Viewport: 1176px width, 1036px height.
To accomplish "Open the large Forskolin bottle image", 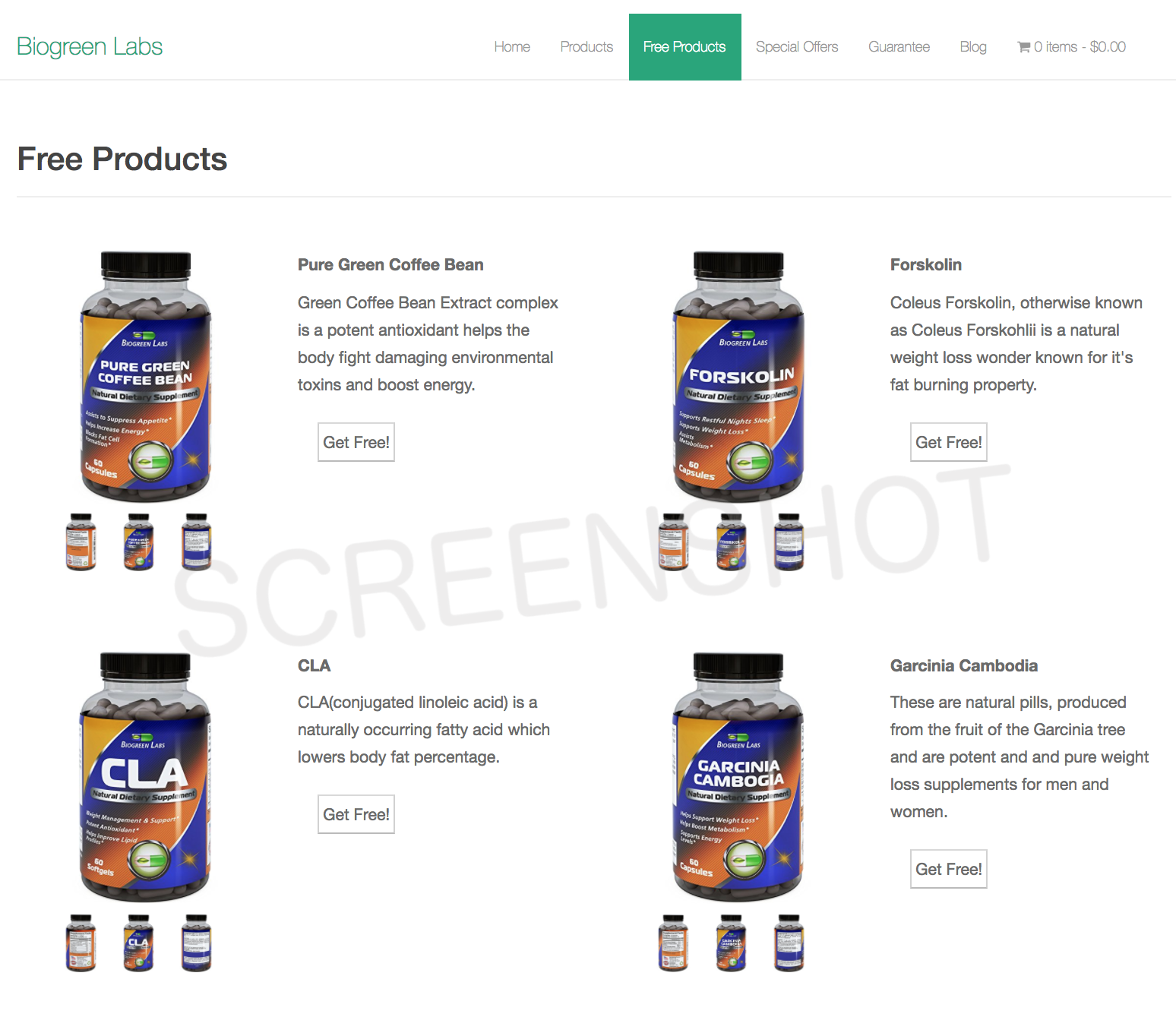I will 738,377.
